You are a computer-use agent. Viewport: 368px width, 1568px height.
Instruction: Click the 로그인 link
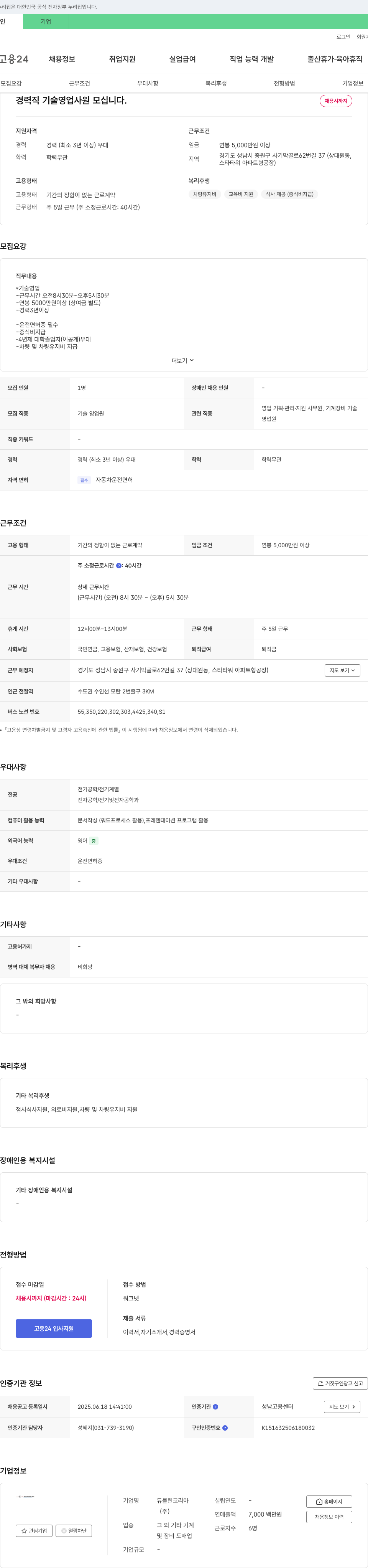tap(343, 37)
